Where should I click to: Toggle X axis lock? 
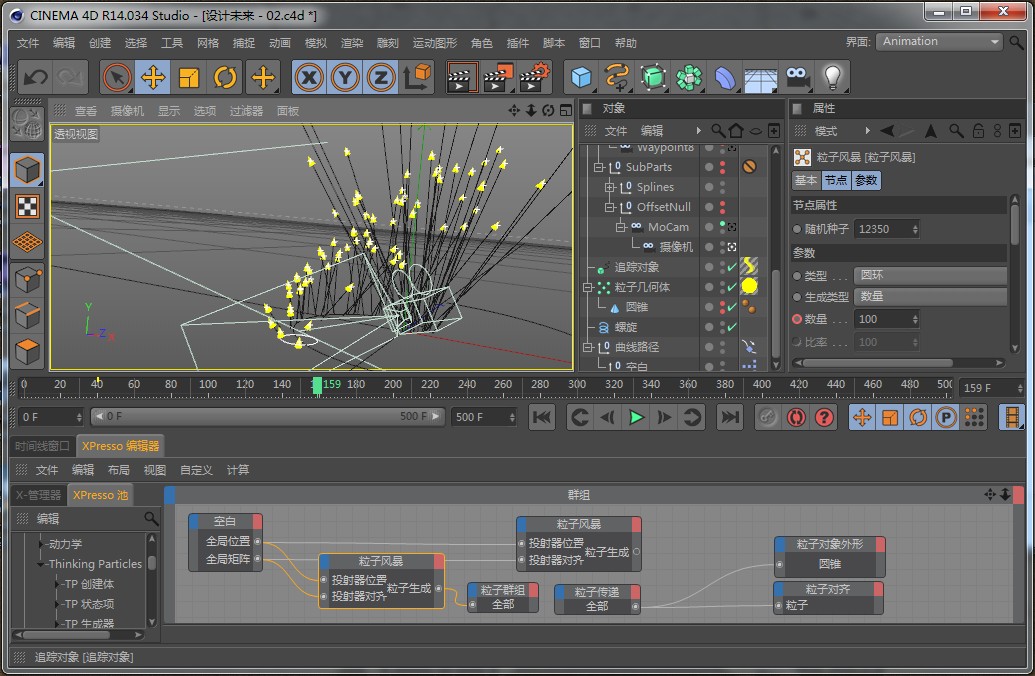(309, 78)
